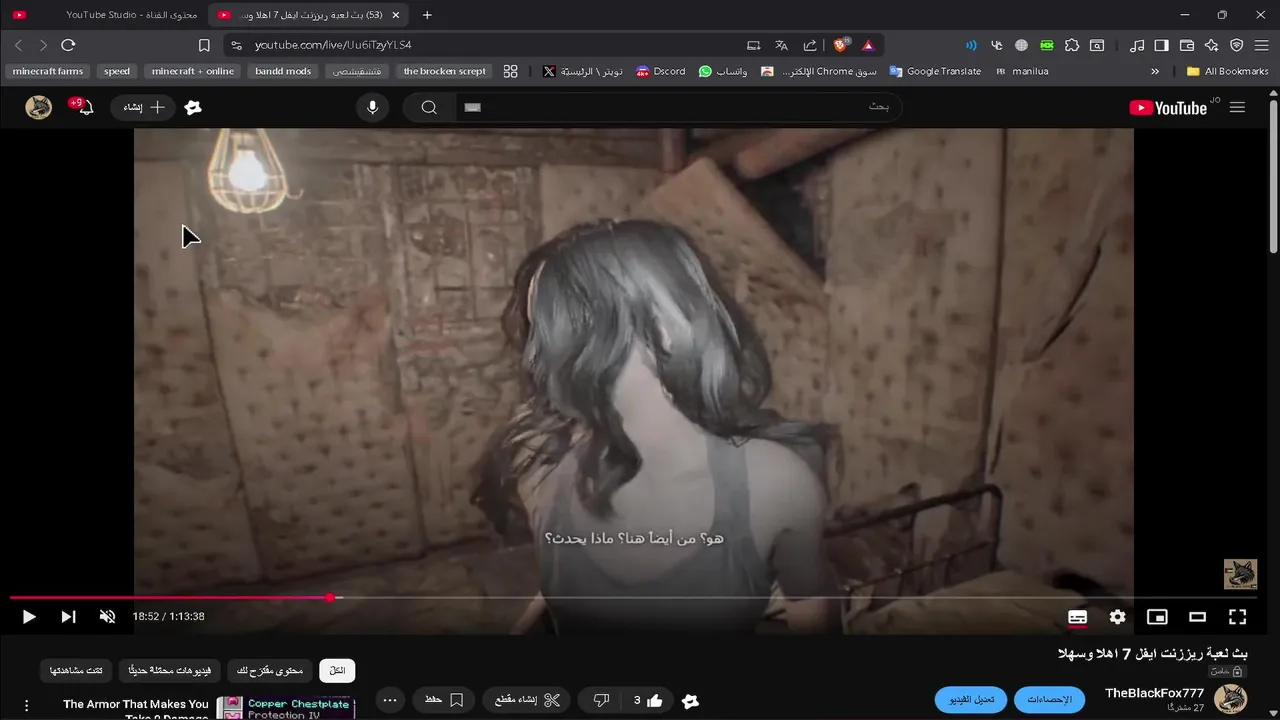Screen dimensions: 1280x720
Task: Like the video with thumbs up
Action: point(646,700)
